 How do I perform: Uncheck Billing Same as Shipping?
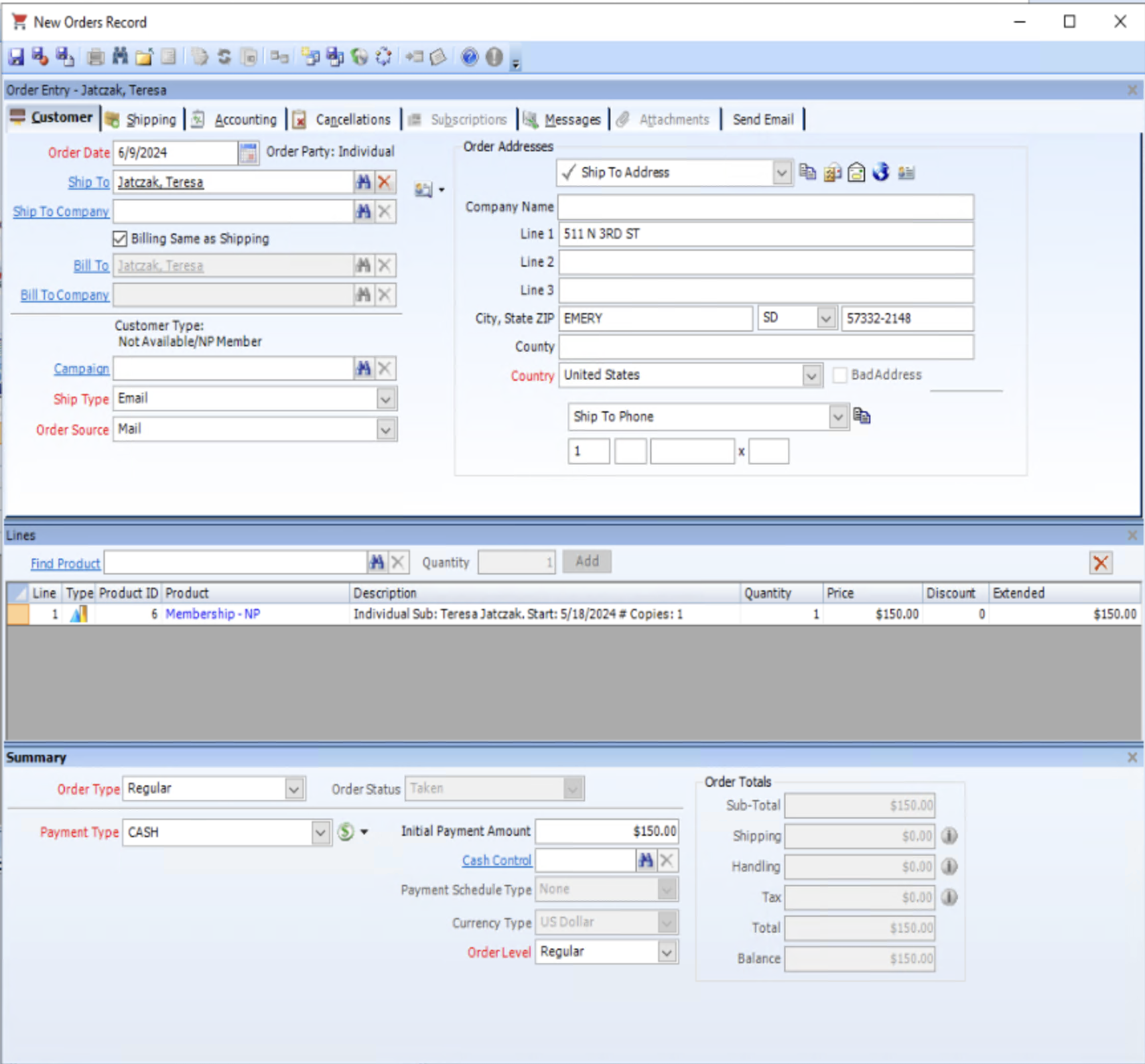[120, 239]
